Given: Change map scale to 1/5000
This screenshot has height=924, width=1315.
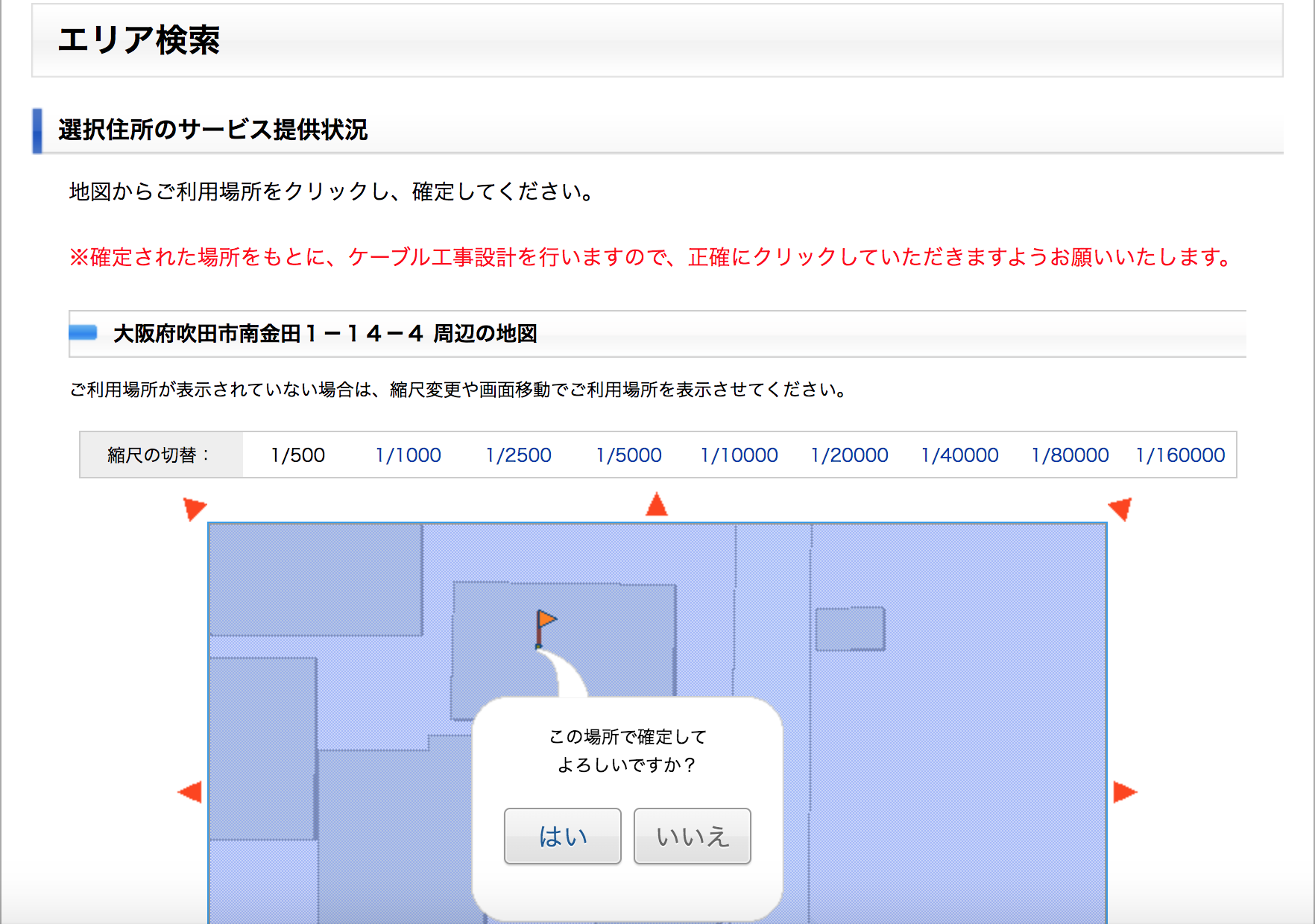Looking at the screenshot, I should tap(628, 455).
